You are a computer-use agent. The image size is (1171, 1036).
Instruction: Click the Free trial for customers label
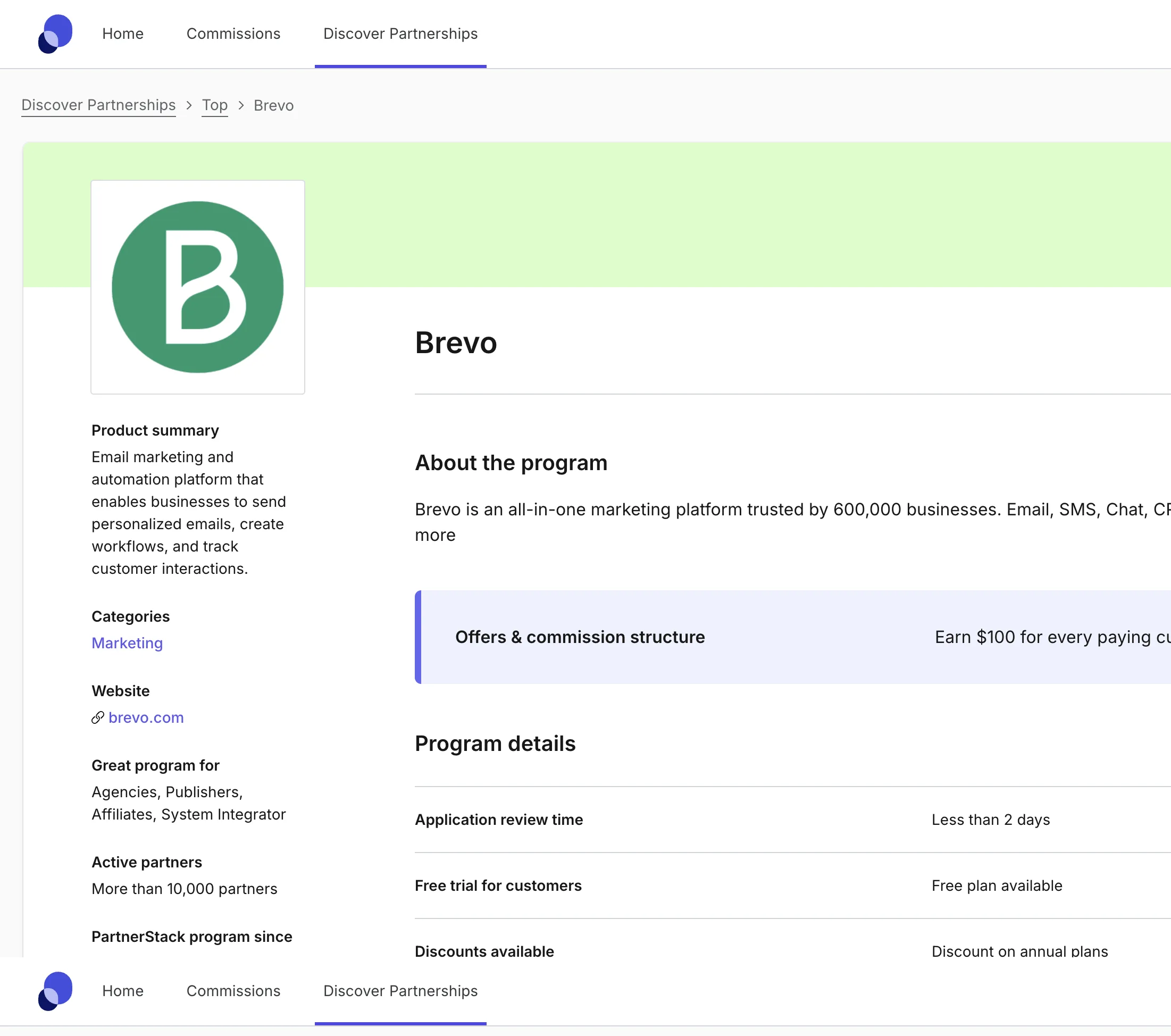[498, 885]
